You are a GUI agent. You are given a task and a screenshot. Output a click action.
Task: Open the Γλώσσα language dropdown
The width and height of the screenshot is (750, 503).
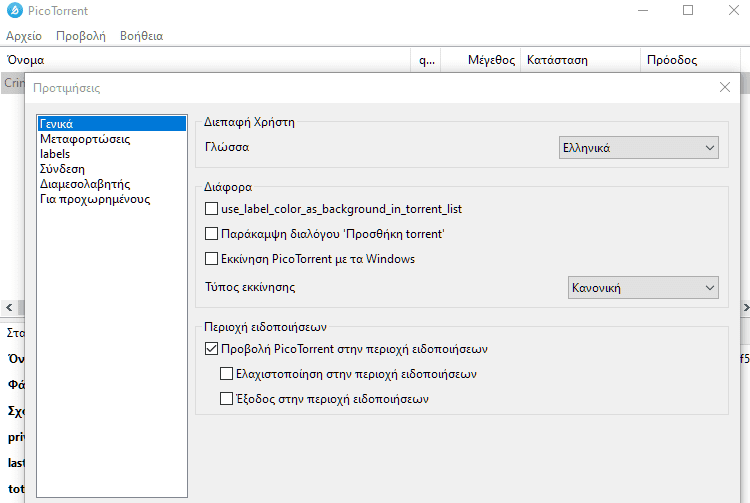639,148
